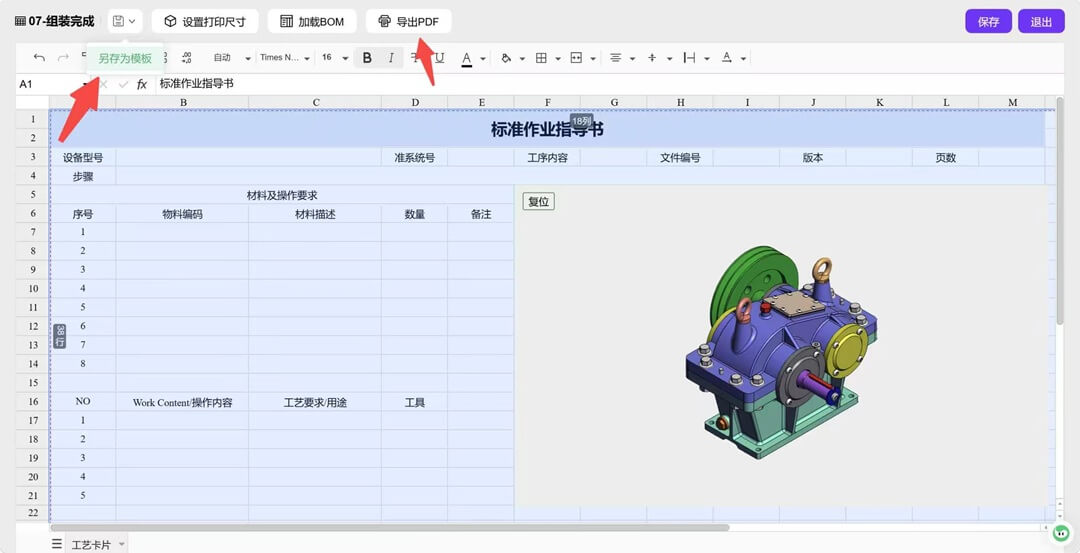Expand the borders options arrow
This screenshot has height=553, width=1080.
pos(557,59)
